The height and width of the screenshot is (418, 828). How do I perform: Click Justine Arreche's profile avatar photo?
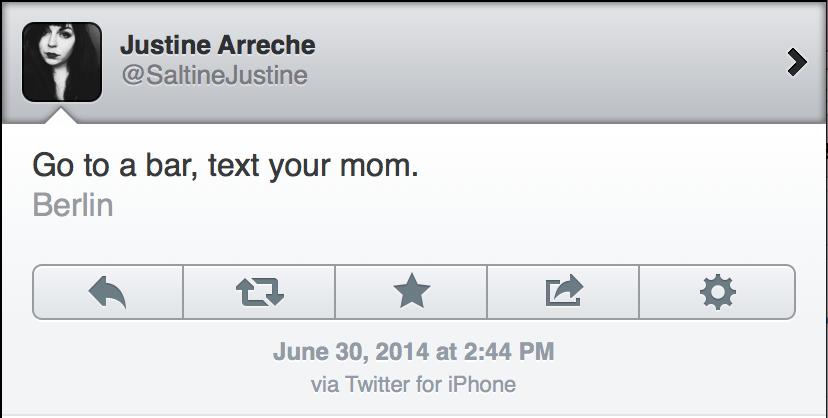[x=61, y=62]
